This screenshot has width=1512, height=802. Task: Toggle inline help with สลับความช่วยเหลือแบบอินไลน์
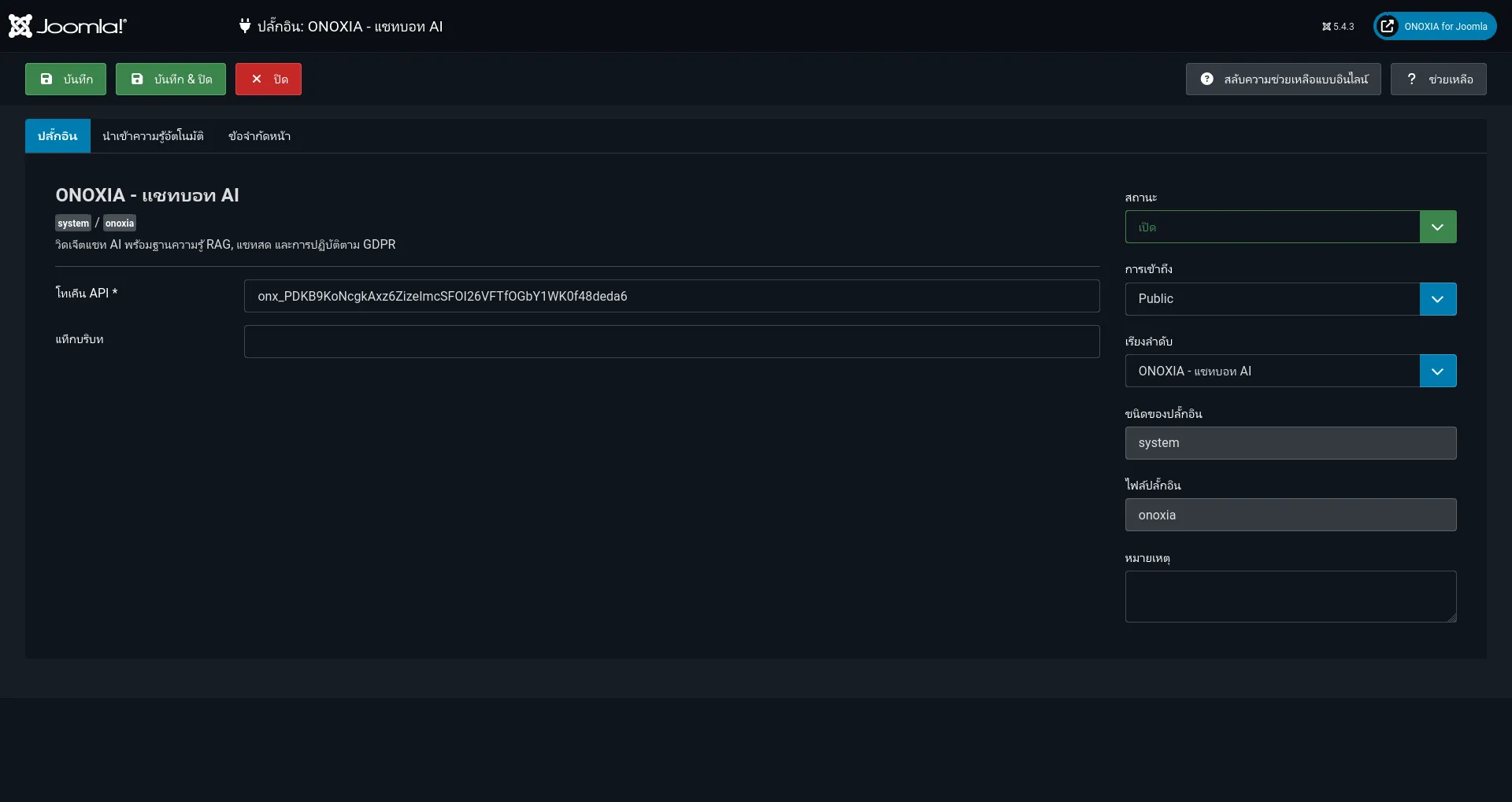coord(1284,79)
